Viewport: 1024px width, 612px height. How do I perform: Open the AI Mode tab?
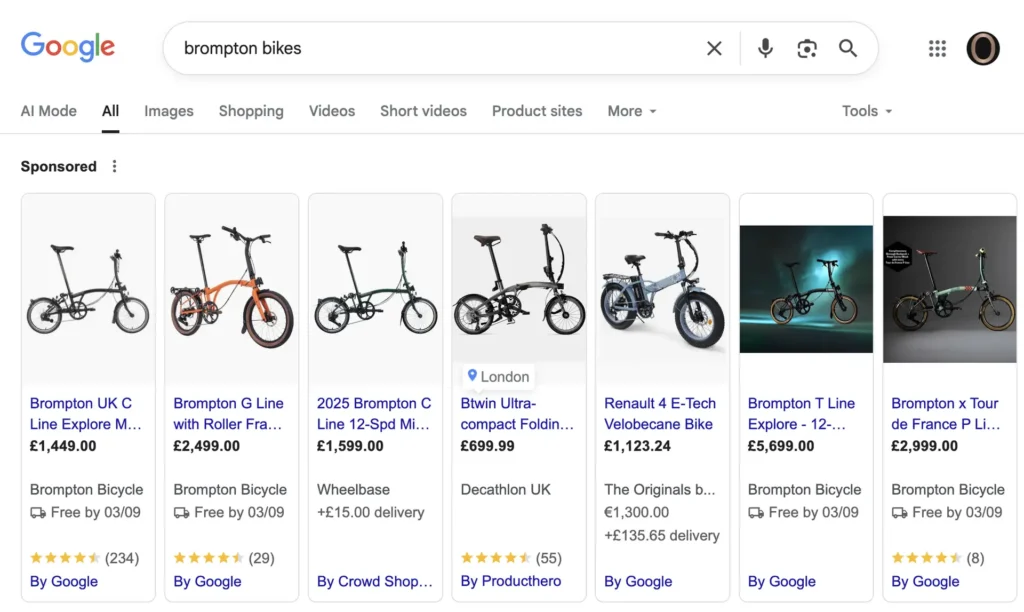click(48, 111)
